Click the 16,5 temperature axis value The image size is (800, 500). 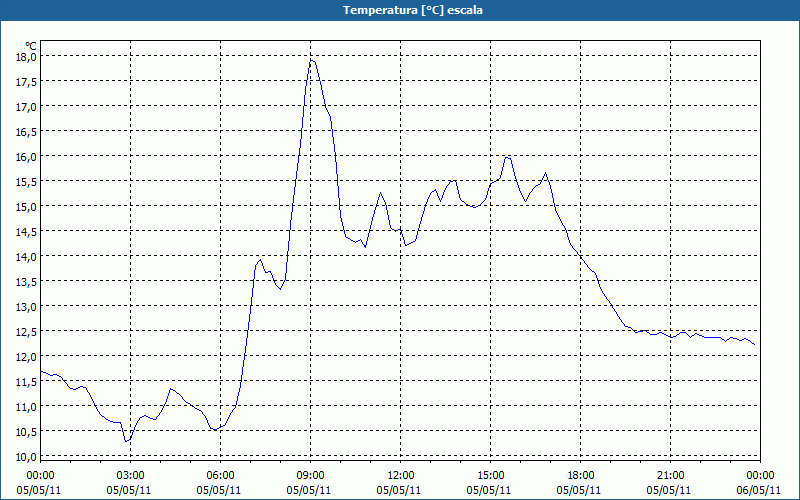(x=27, y=132)
